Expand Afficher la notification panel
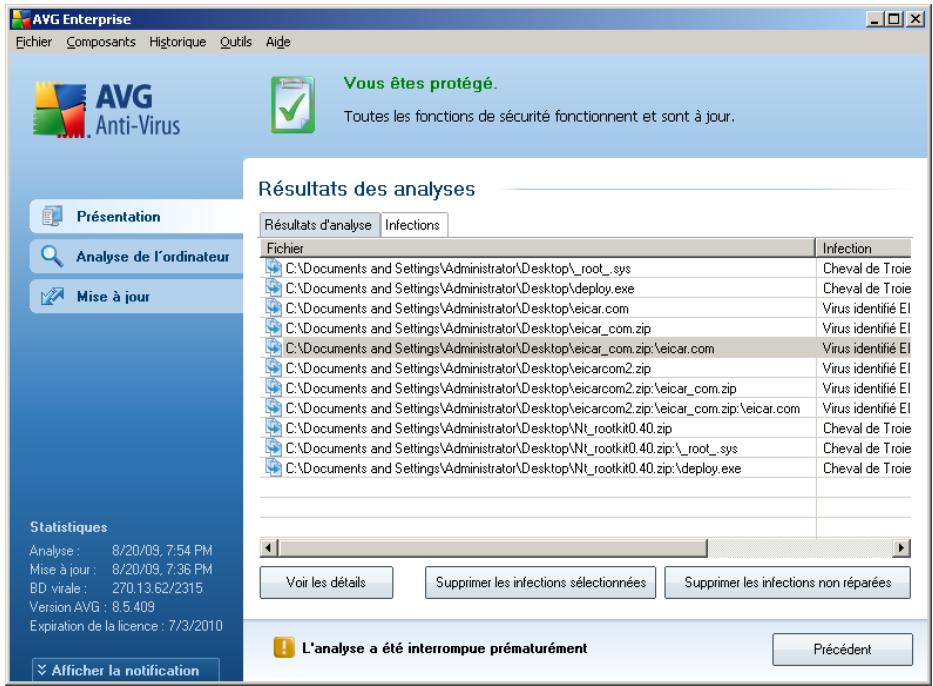933x686 pixels. point(126,670)
